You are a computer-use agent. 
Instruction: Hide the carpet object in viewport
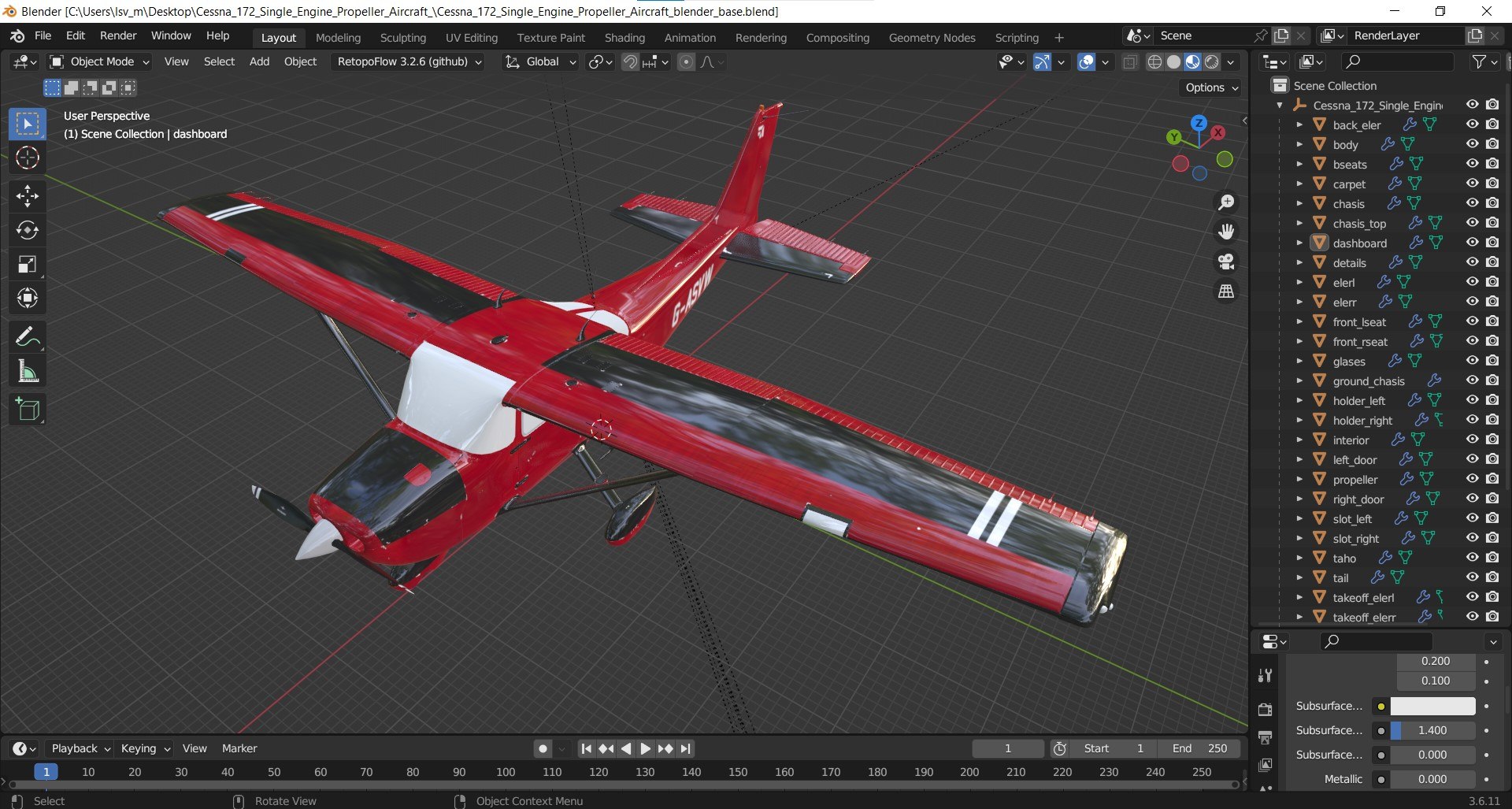[1472, 184]
